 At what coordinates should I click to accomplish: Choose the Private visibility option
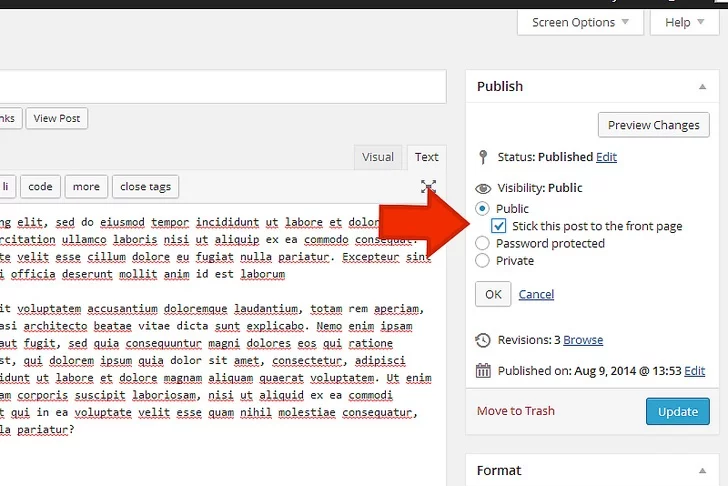point(483,261)
